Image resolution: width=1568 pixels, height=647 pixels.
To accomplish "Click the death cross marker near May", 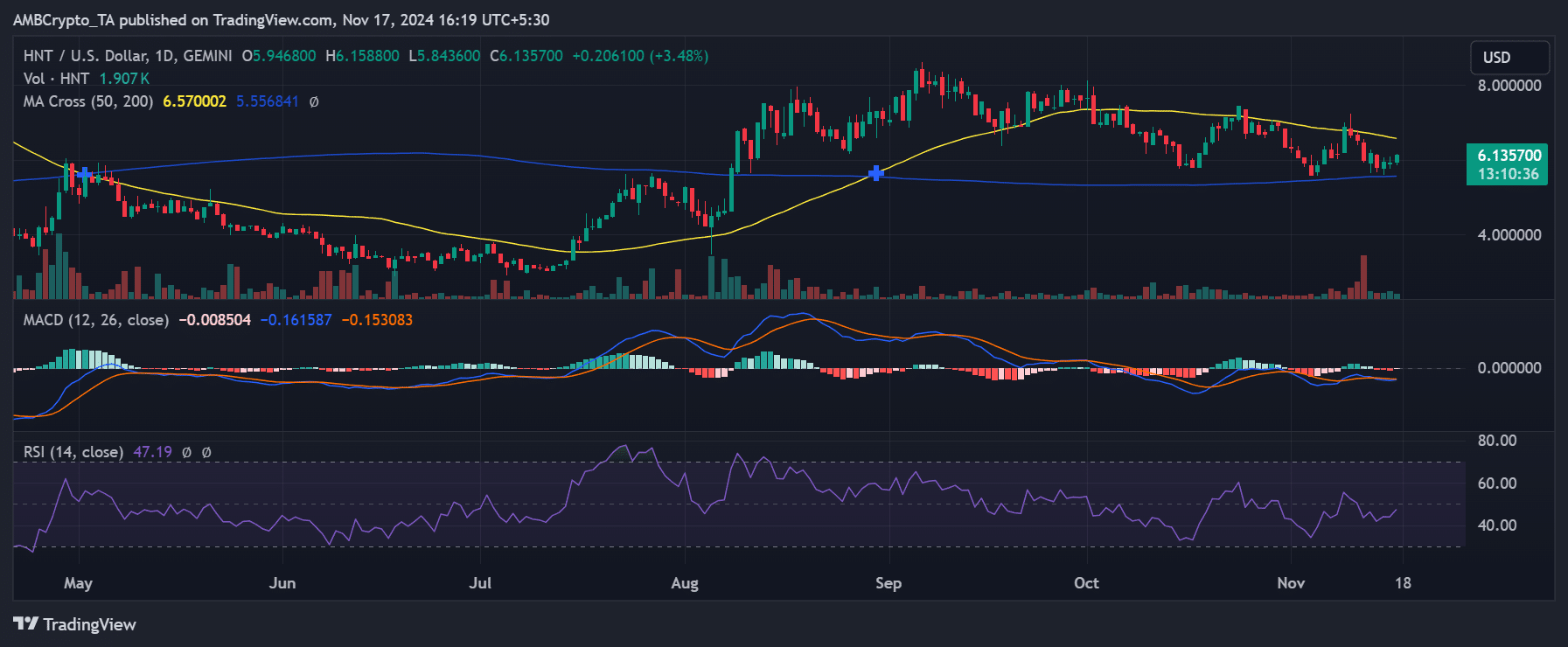I will coord(84,174).
